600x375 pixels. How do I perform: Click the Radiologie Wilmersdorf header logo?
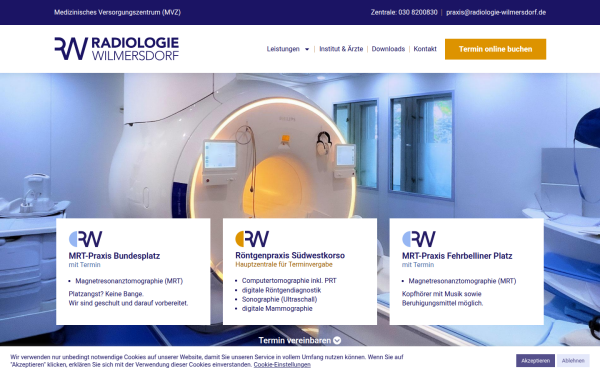click(x=116, y=49)
